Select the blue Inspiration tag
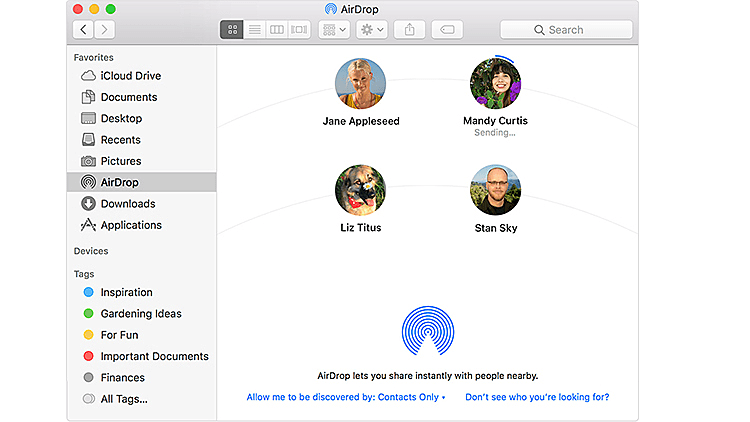 pos(126,293)
